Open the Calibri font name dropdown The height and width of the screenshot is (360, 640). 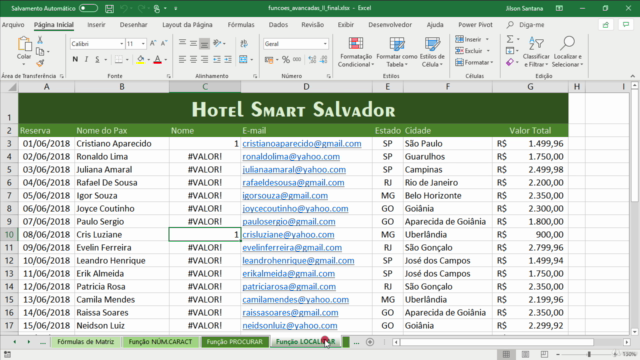tap(121, 44)
